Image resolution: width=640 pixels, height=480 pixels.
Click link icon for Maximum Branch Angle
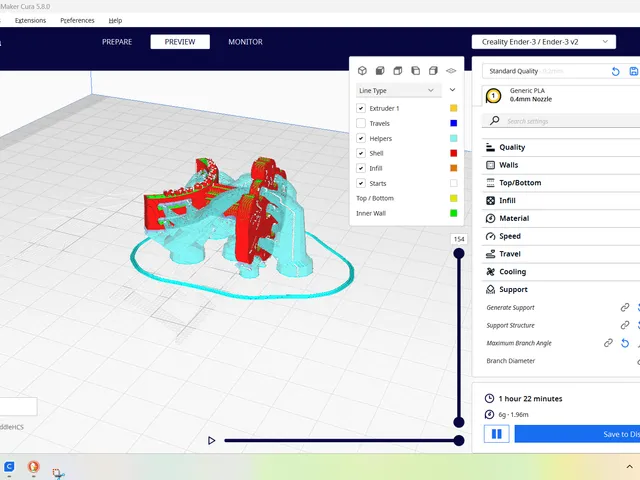click(608, 343)
